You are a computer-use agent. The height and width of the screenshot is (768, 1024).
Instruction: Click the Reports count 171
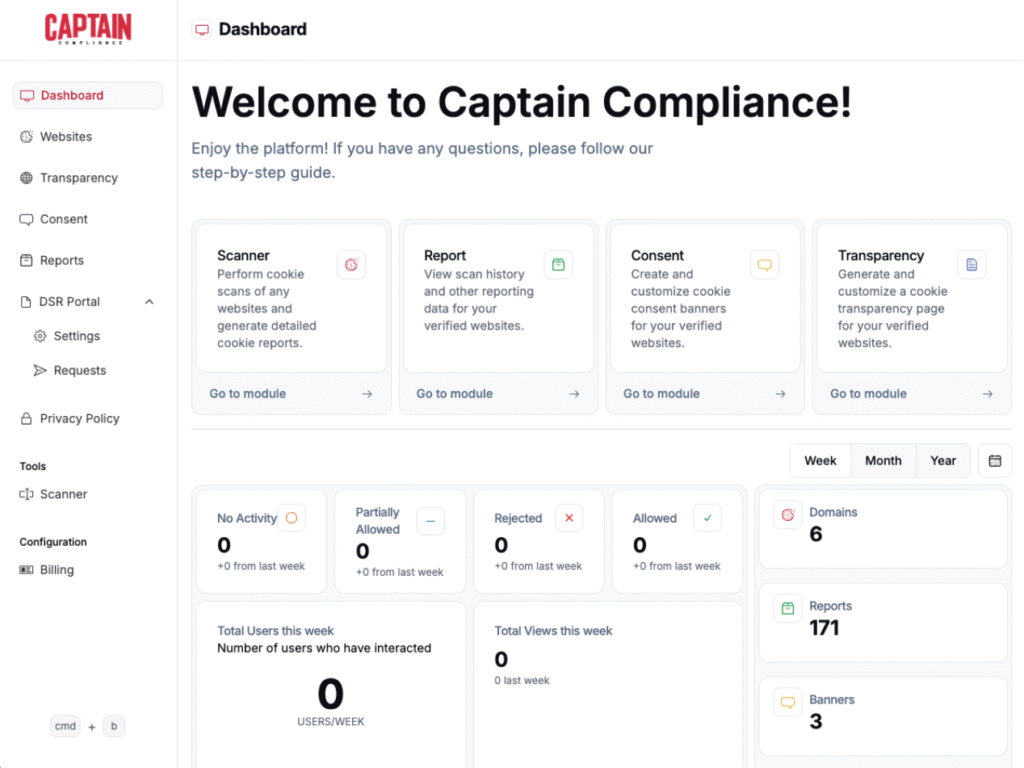[x=824, y=628]
